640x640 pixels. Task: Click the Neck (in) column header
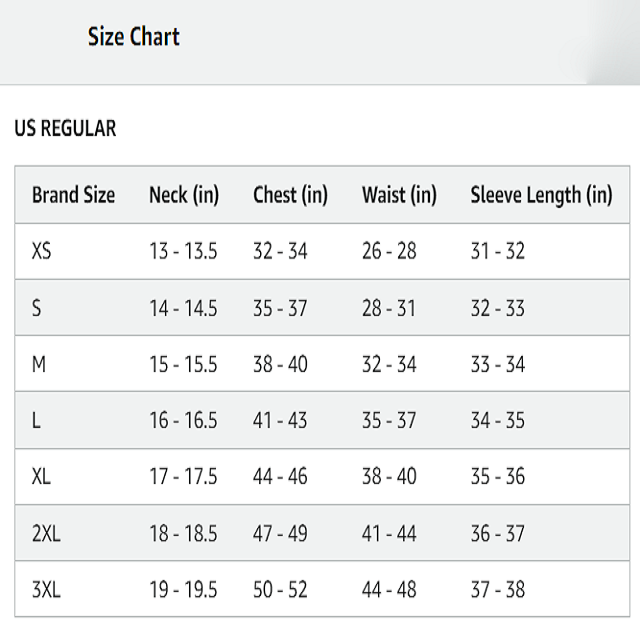(184, 195)
